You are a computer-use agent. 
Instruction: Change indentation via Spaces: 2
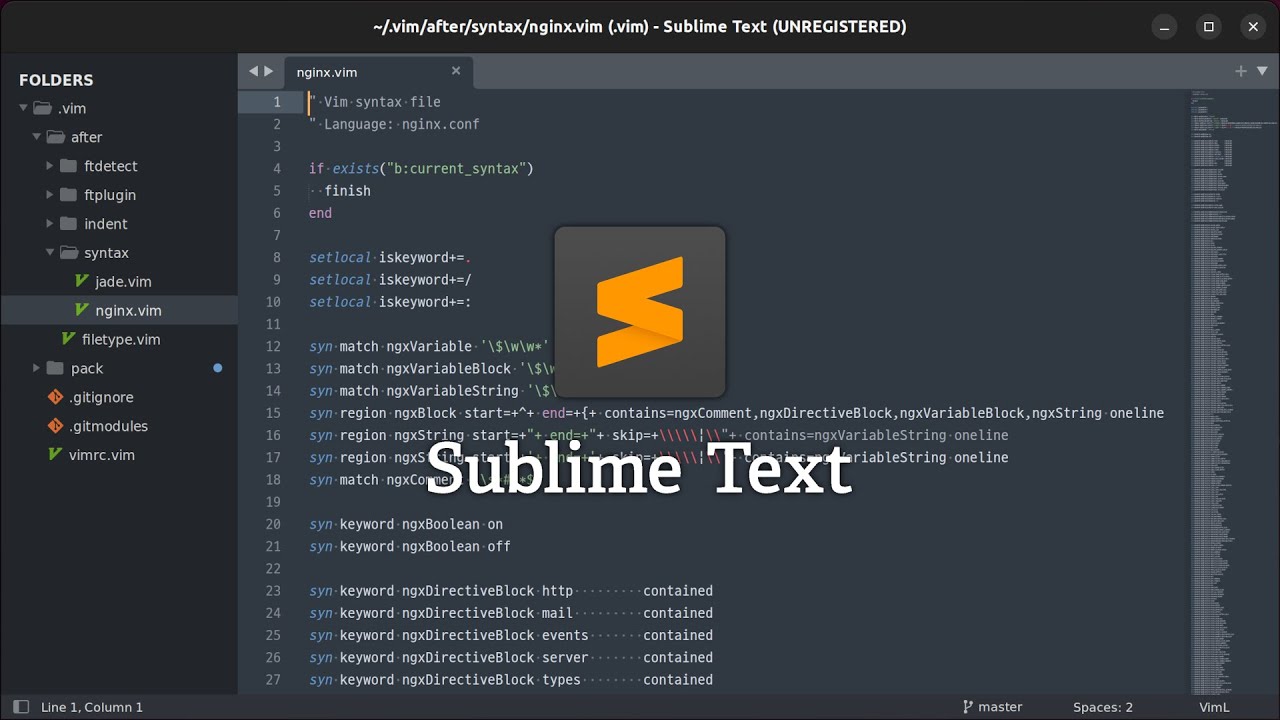(1103, 707)
